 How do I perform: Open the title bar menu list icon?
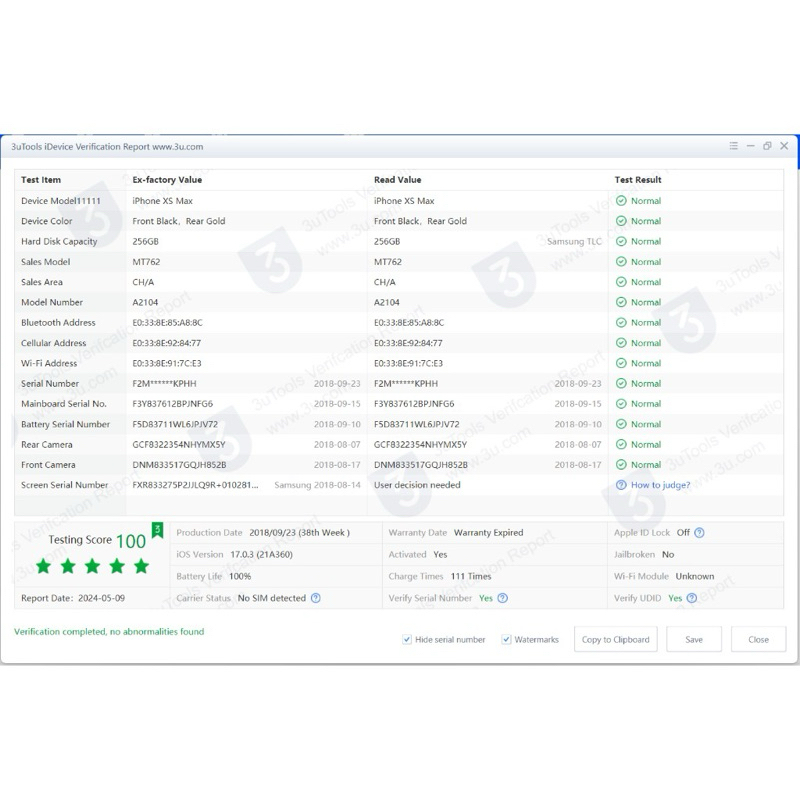pyautogui.click(x=734, y=146)
